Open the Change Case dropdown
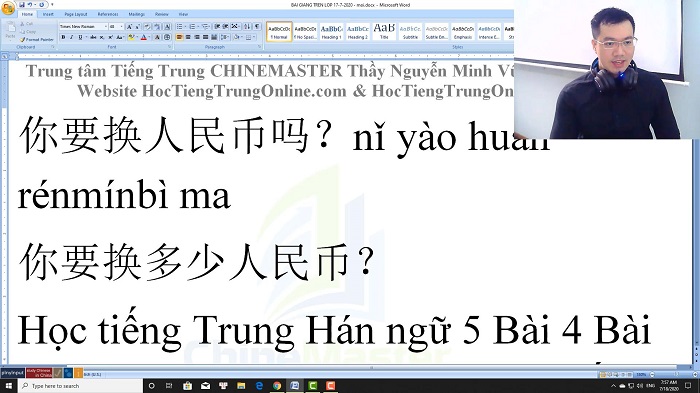Screen dimensions: 700x393 pyautogui.click(x=120, y=38)
